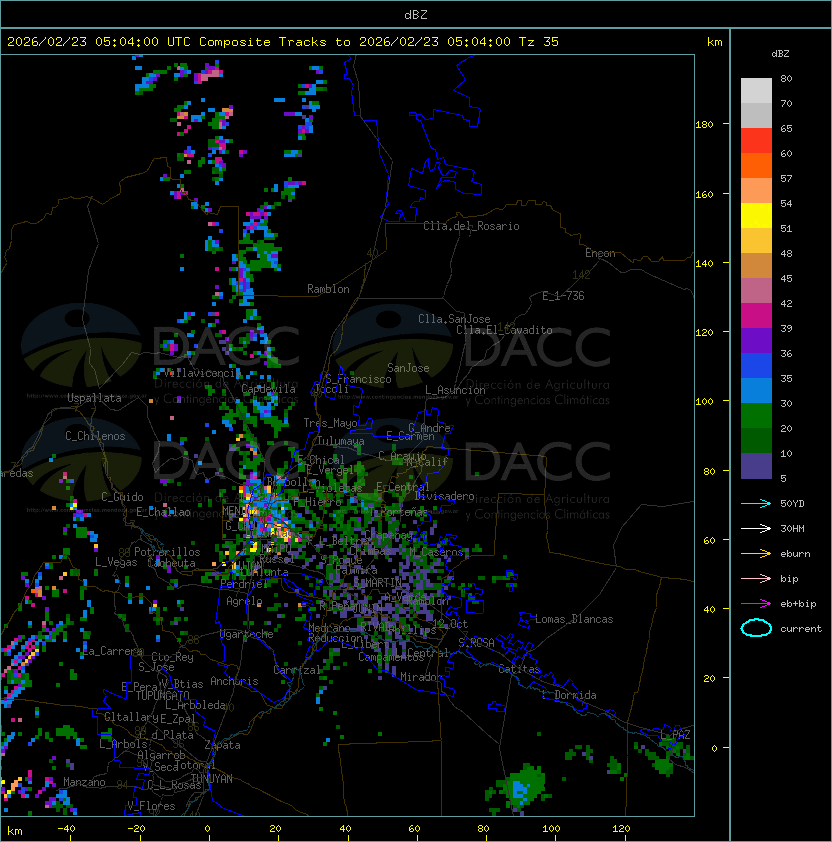Screen dimensions: 832x842
Task: Click the E_1-736 map label
Action: pyautogui.click(x=563, y=296)
